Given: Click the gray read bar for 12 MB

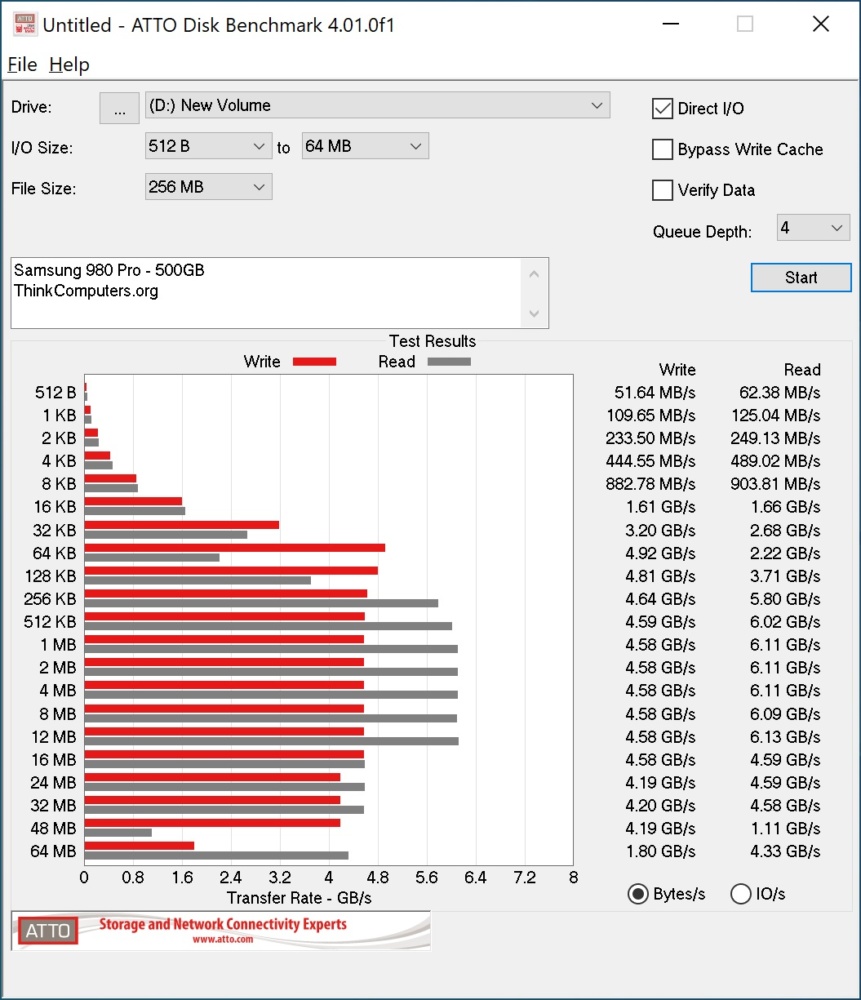Looking at the screenshot, I should (x=272, y=741).
